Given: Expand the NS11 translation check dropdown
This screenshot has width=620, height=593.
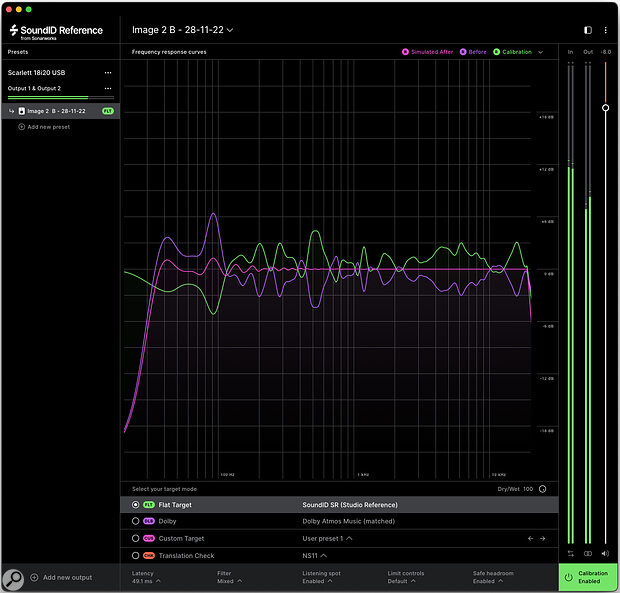Looking at the screenshot, I should [x=314, y=555].
